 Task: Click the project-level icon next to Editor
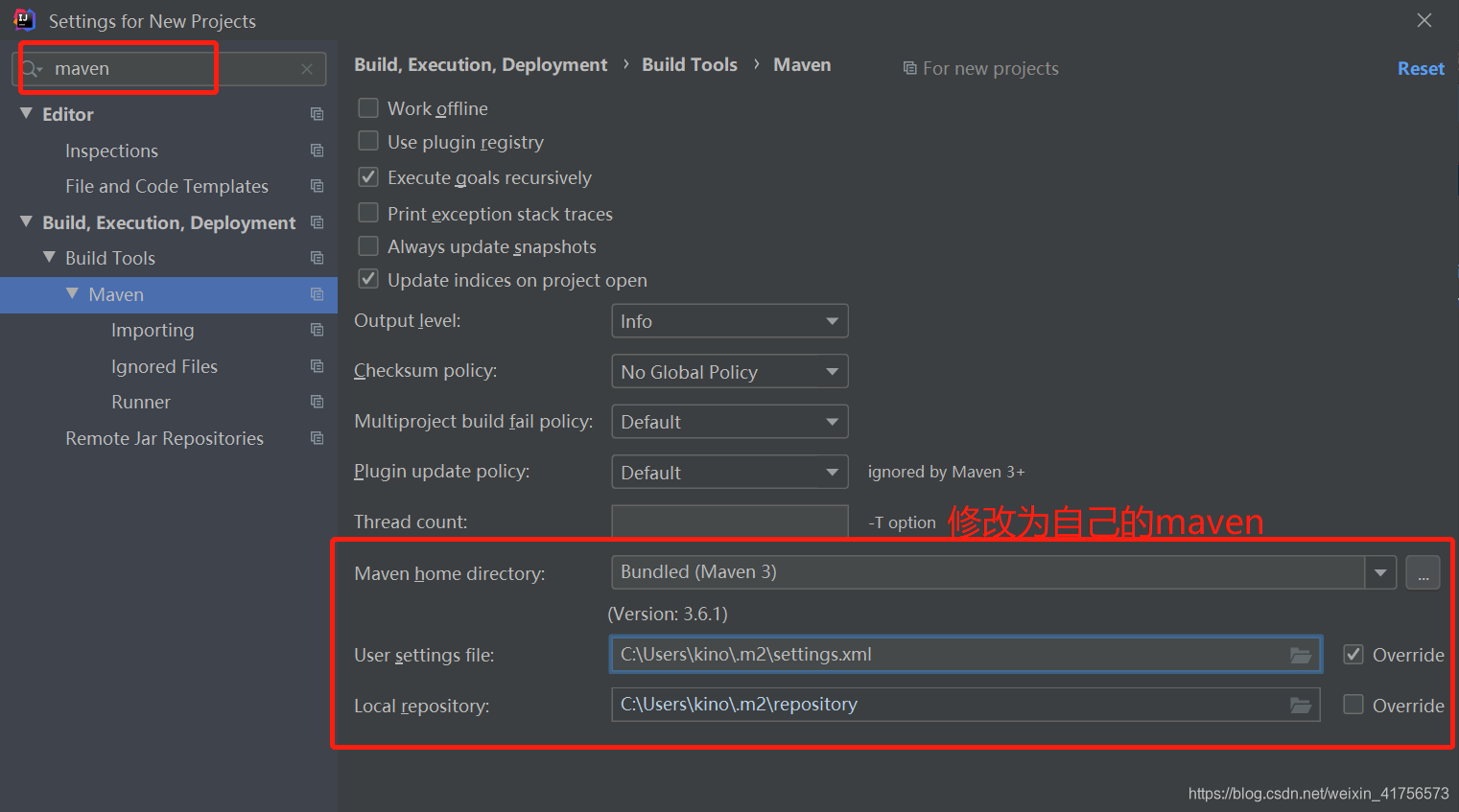[317, 114]
